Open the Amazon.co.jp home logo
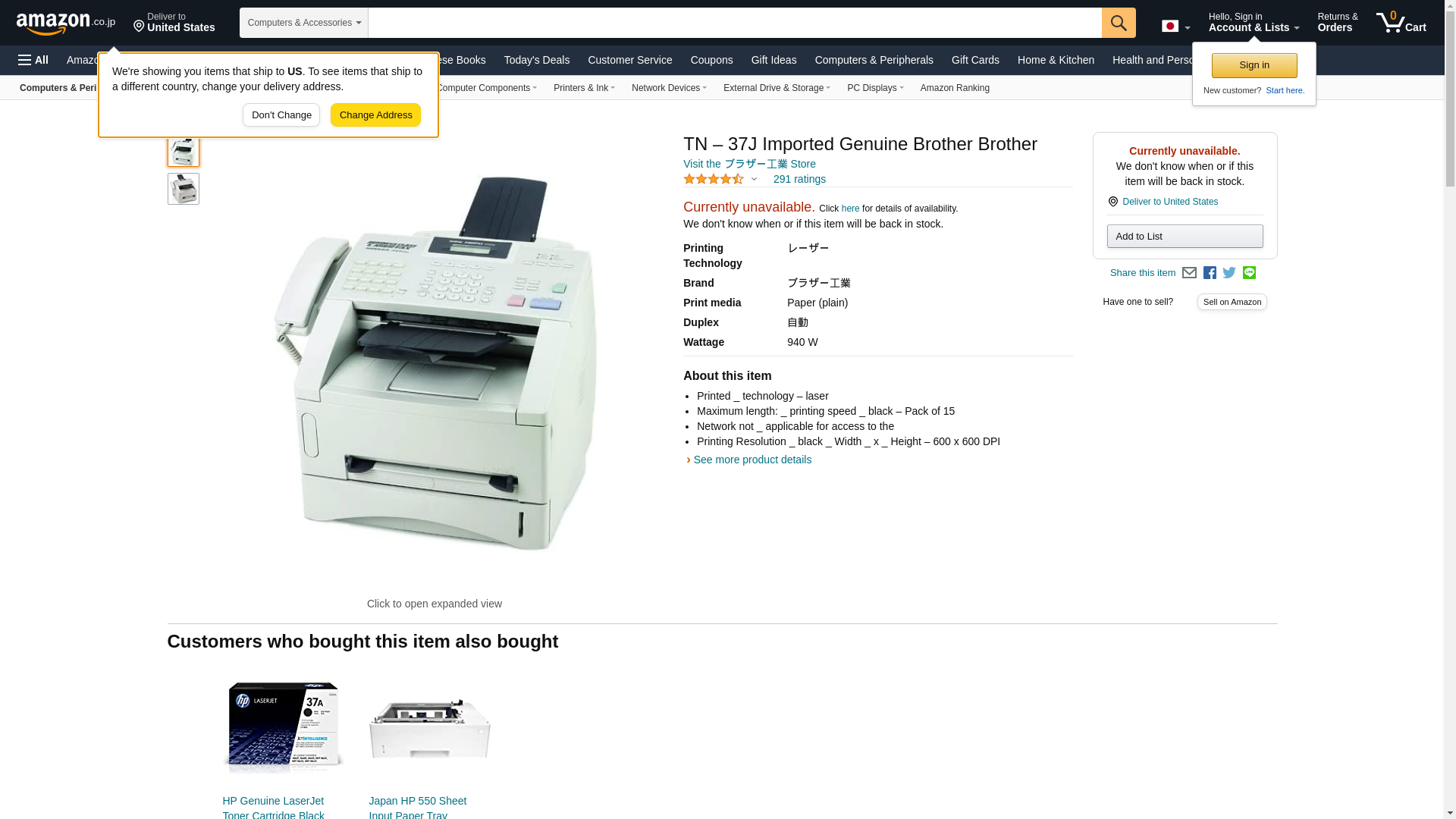The width and height of the screenshot is (1456, 819). [66, 24]
